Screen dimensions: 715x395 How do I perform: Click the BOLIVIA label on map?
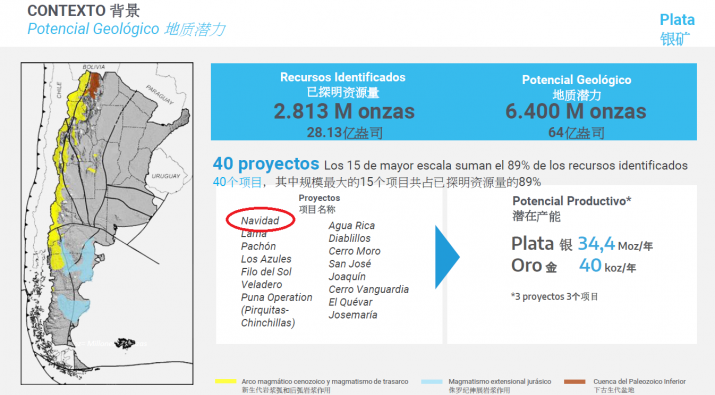[x=94, y=67]
